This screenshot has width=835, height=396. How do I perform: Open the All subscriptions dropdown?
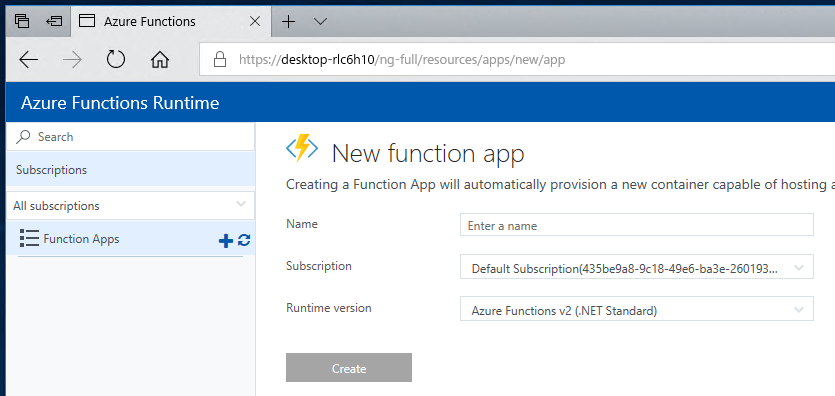point(130,205)
